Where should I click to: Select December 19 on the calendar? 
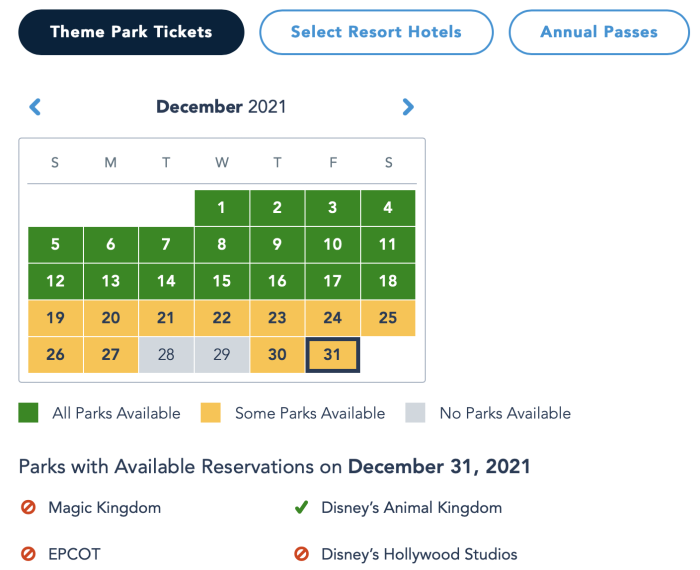point(55,318)
